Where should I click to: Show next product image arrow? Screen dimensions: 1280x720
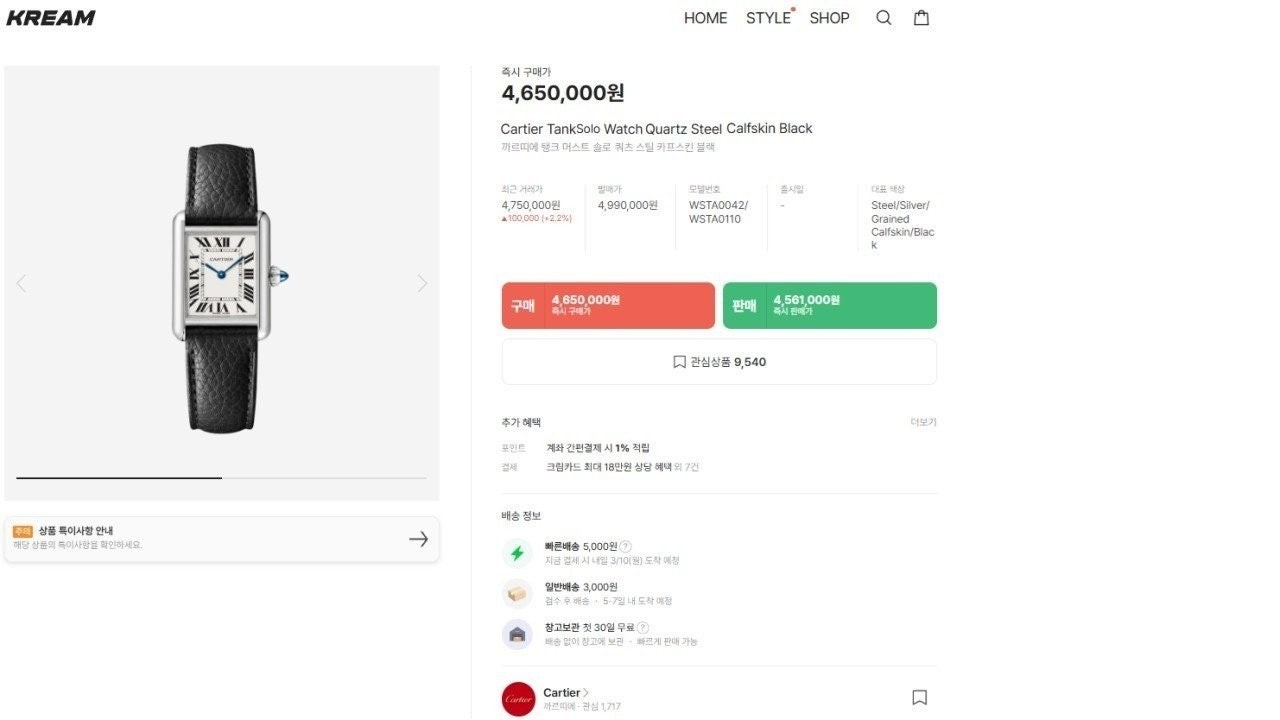[x=422, y=283]
